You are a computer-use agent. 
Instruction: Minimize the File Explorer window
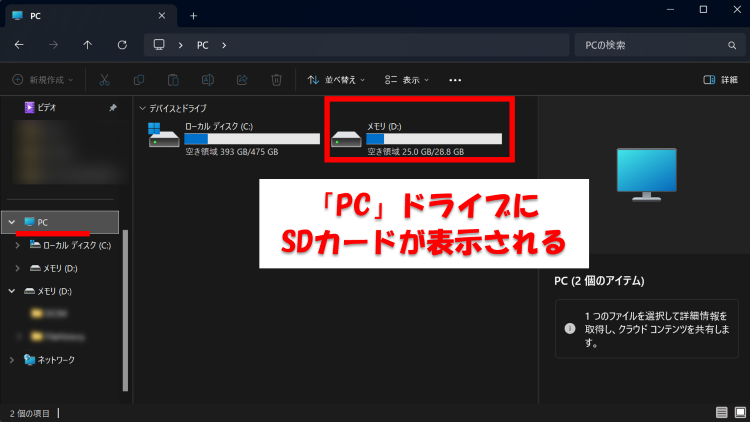click(x=671, y=10)
